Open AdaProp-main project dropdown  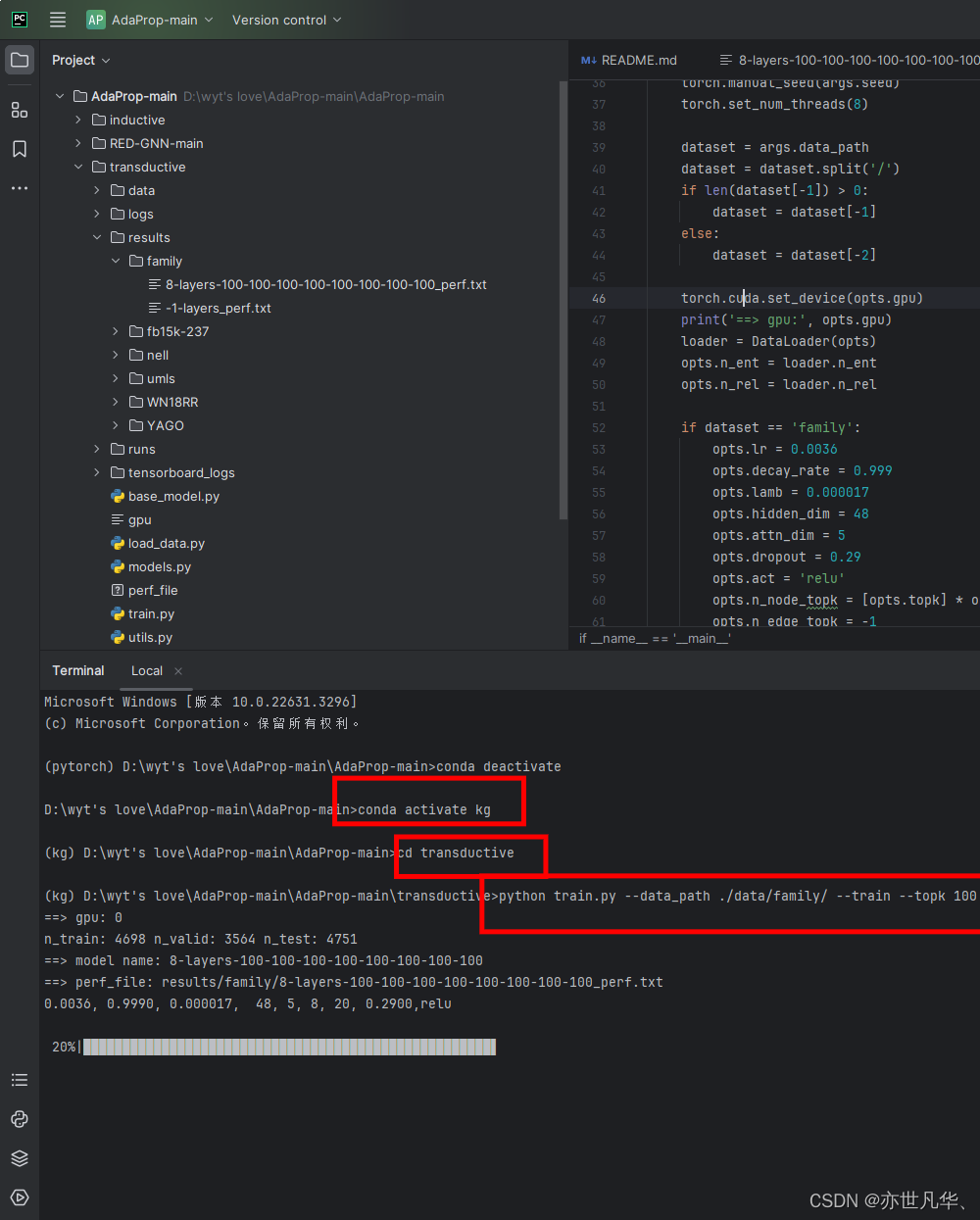point(162,20)
